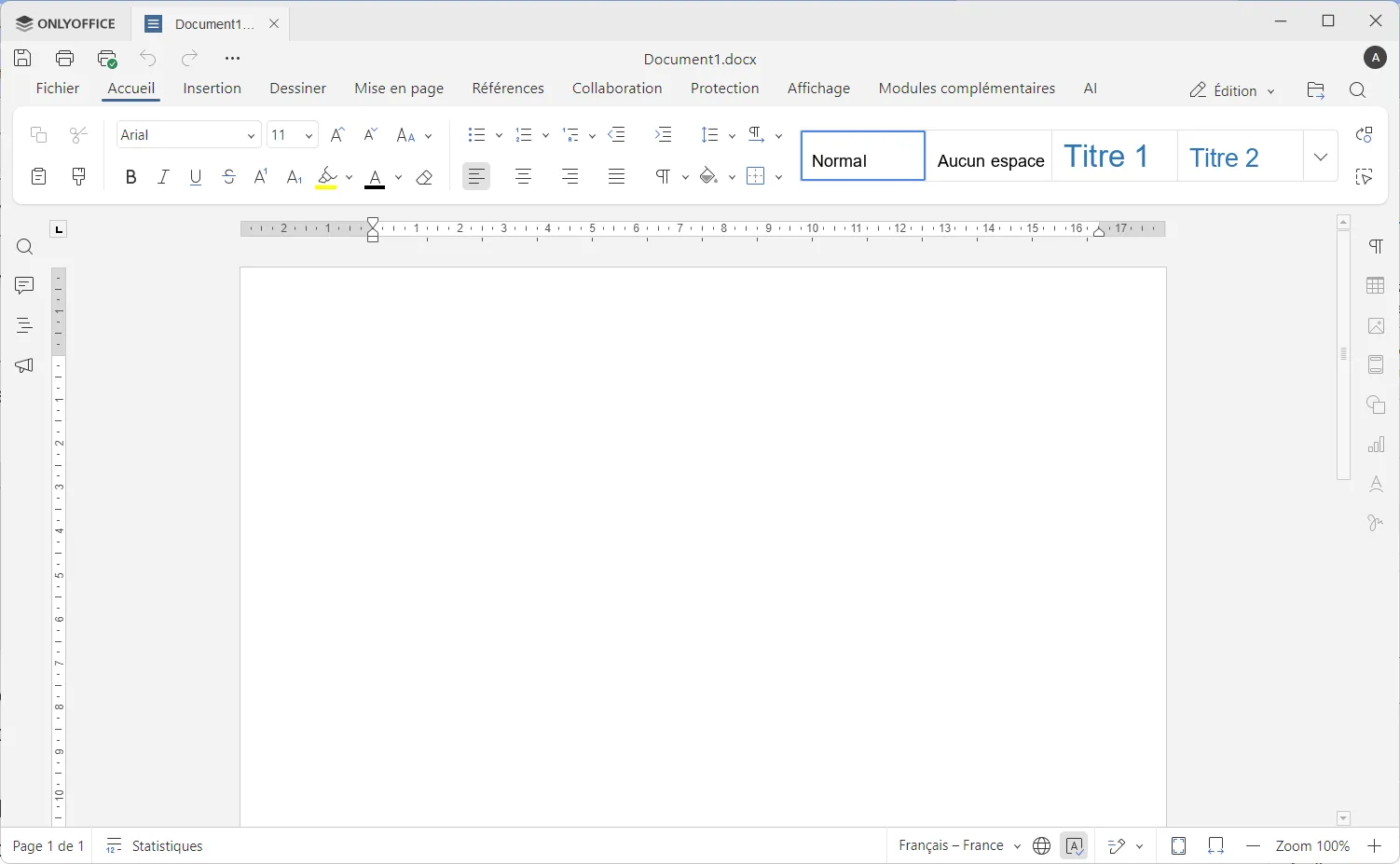Open the Fichier menu tab
Image resolution: width=1400 pixels, height=864 pixels.
[58, 89]
